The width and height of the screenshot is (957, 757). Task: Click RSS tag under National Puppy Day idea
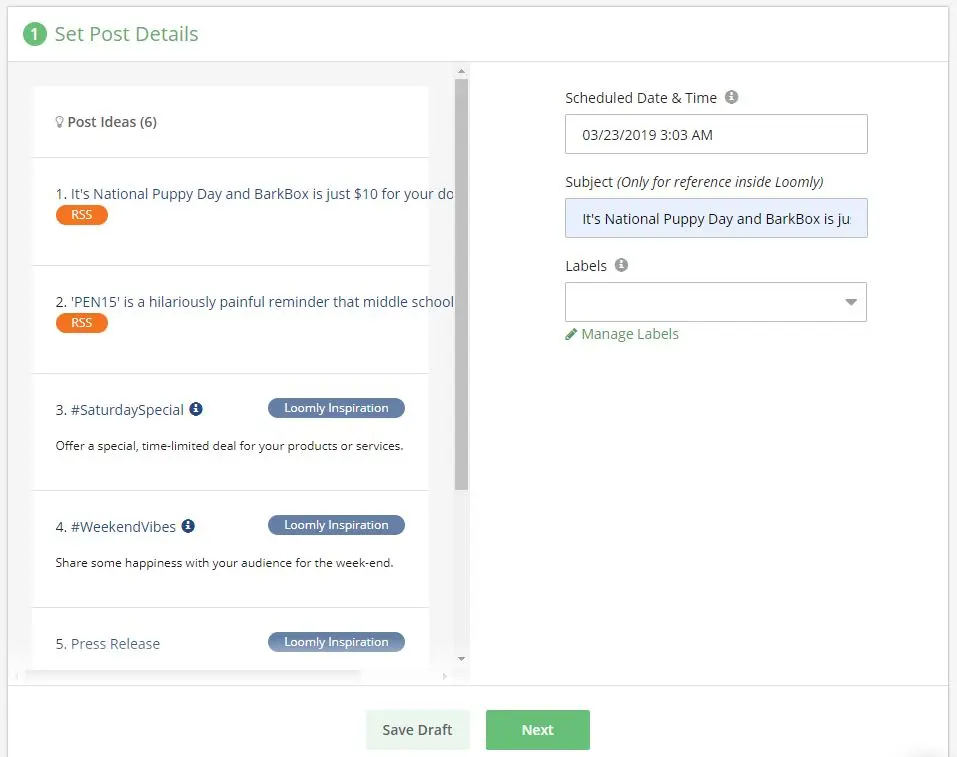coord(81,215)
